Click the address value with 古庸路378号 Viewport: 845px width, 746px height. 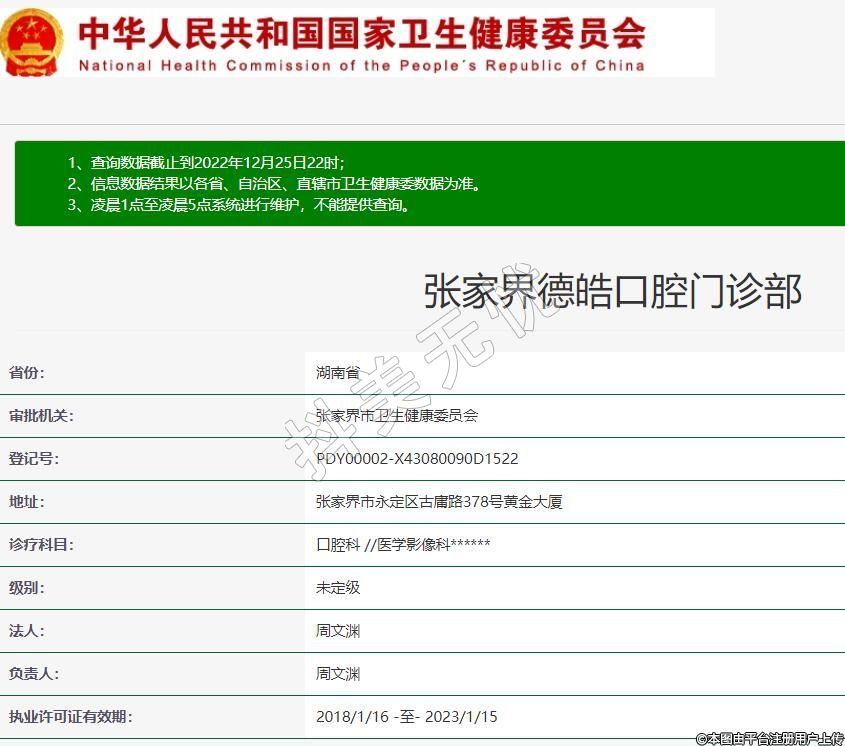[439, 502]
